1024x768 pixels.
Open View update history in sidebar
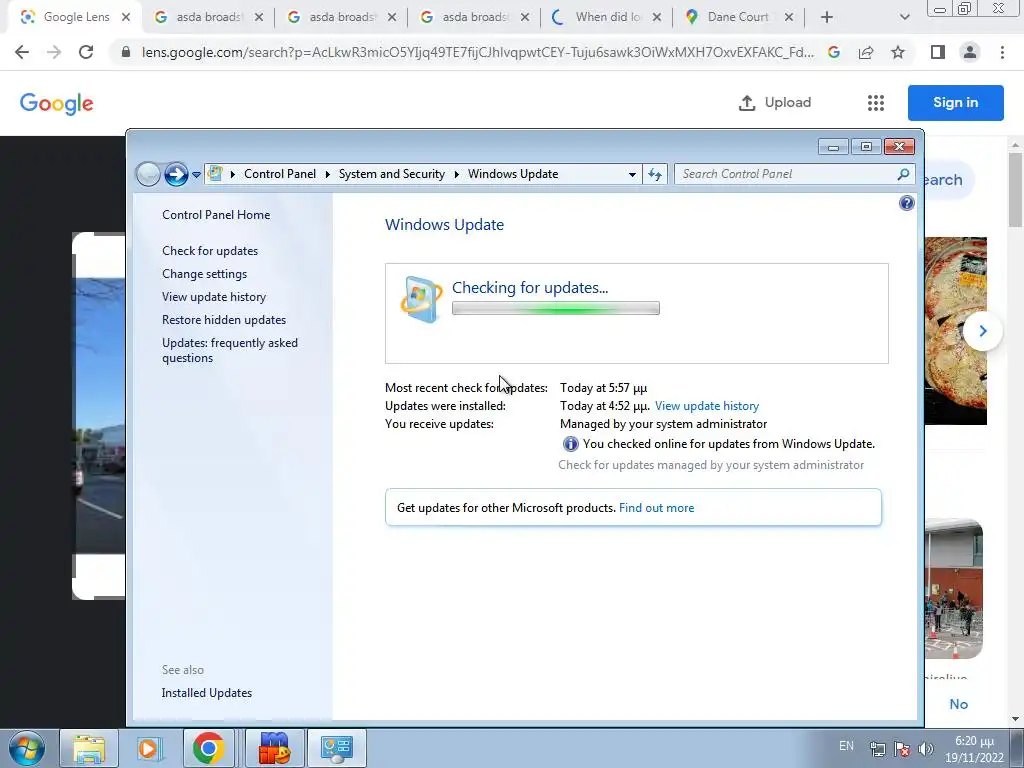(x=214, y=296)
